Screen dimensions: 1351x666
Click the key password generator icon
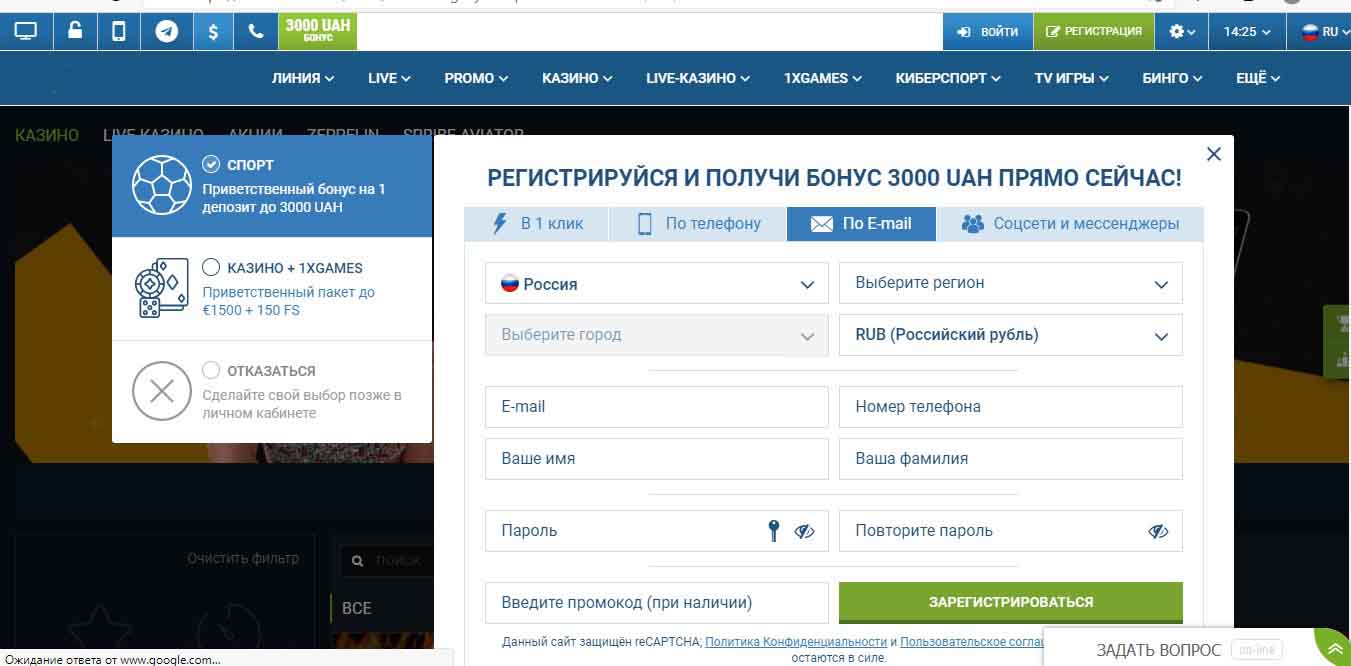[773, 531]
